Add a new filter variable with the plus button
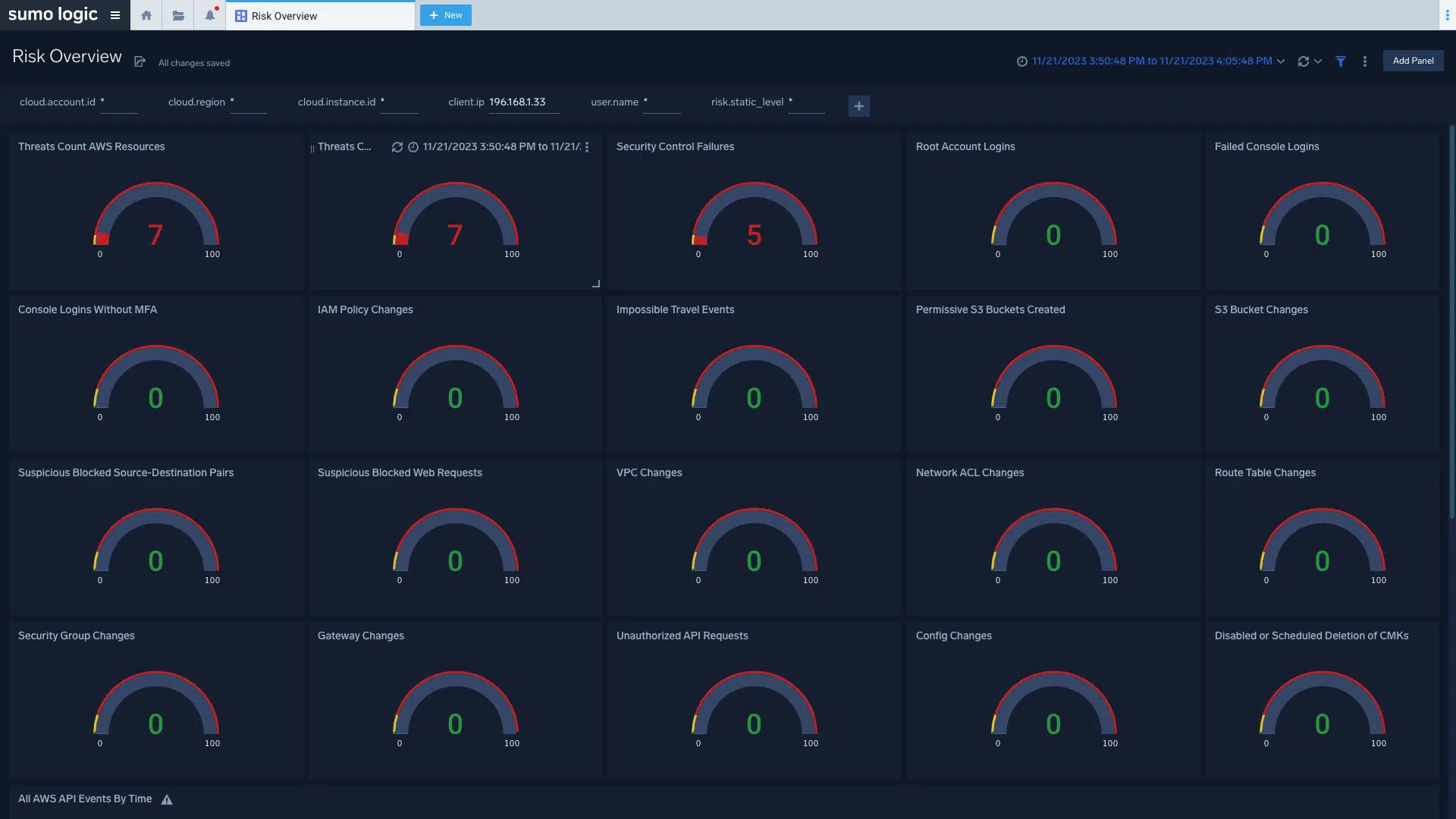Viewport: 1456px width, 819px height. coord(858,106)
